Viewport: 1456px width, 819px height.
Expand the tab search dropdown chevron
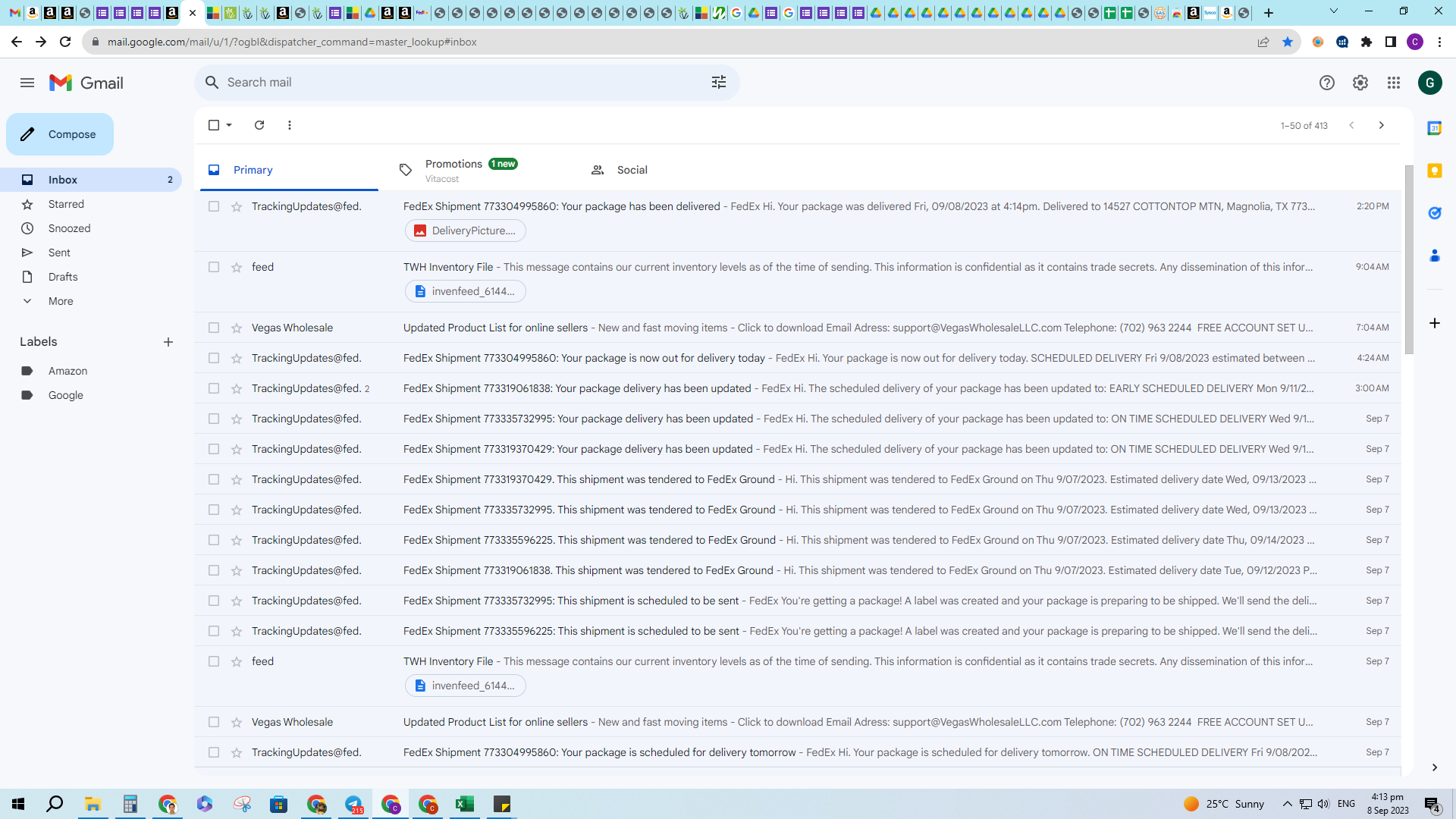pos(1333,11)
